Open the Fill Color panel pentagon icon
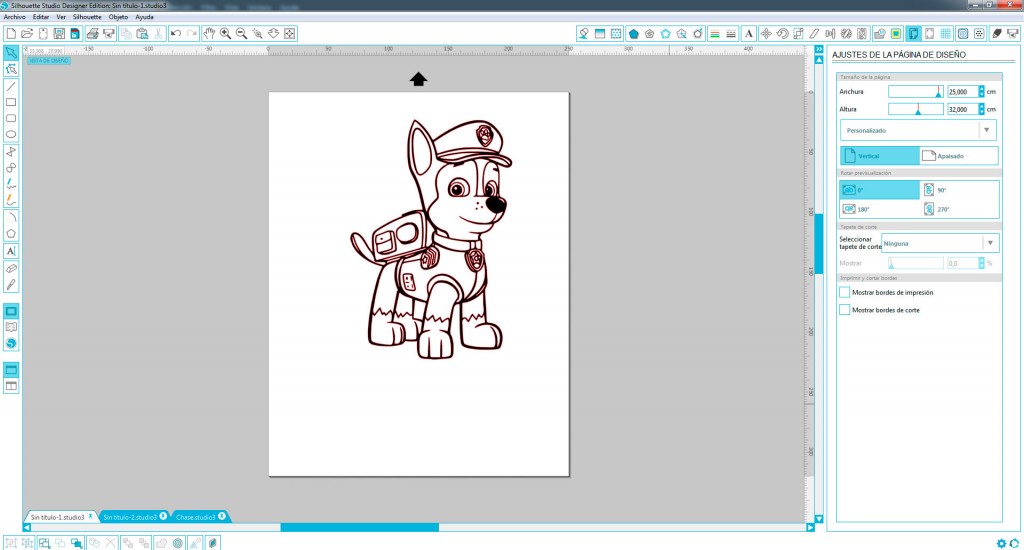 [633, 33]
